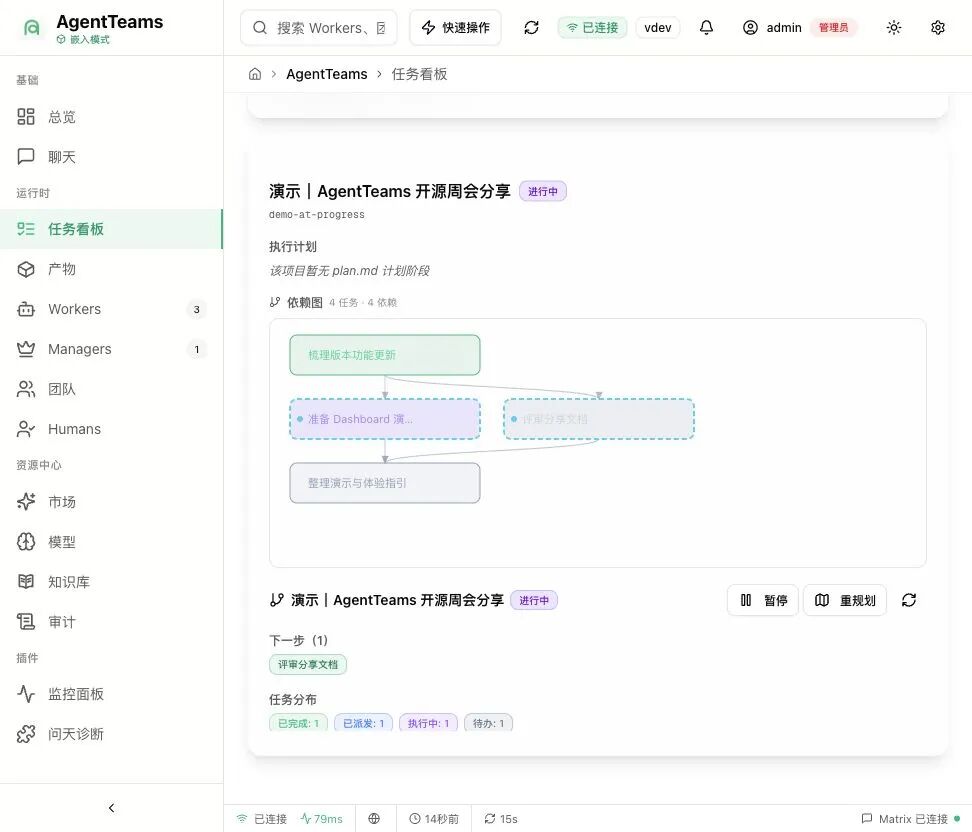The height and width of the screenshot is (832, 972).
Task: Select the 准备 Dashboard 演 node
Action: pos(385,419)
